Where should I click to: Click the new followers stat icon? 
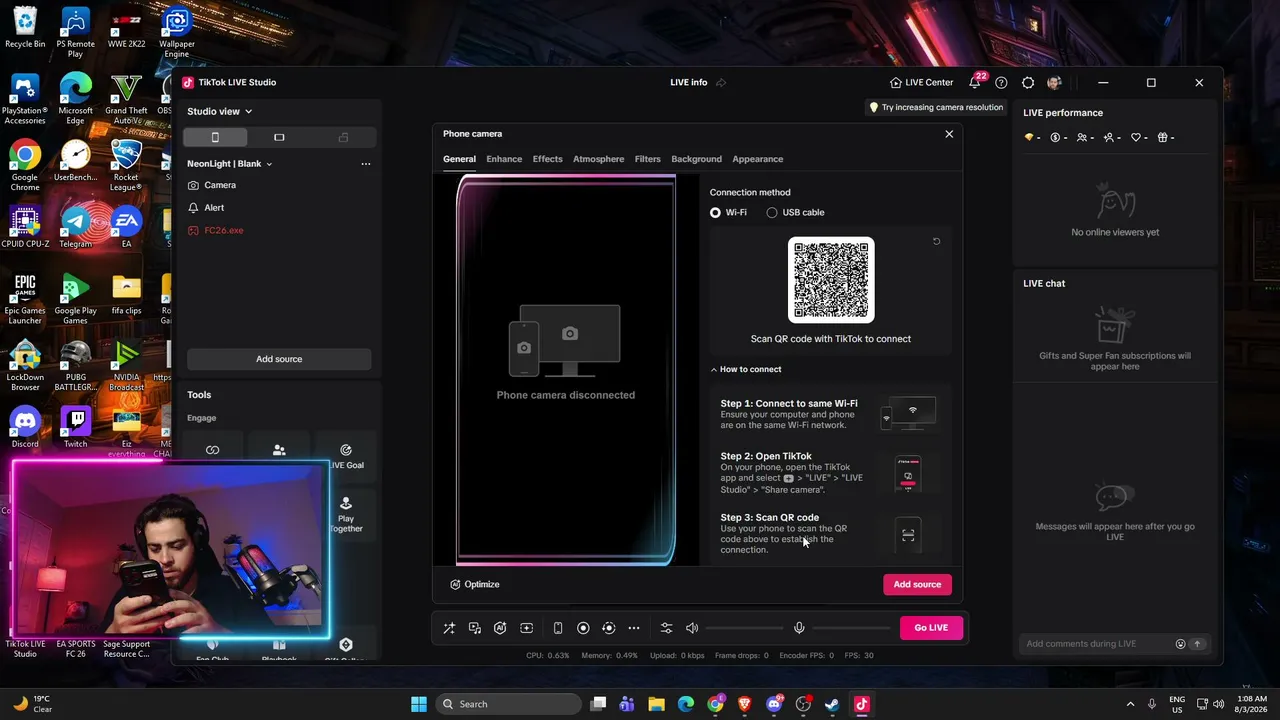[x=1112, y=137]
